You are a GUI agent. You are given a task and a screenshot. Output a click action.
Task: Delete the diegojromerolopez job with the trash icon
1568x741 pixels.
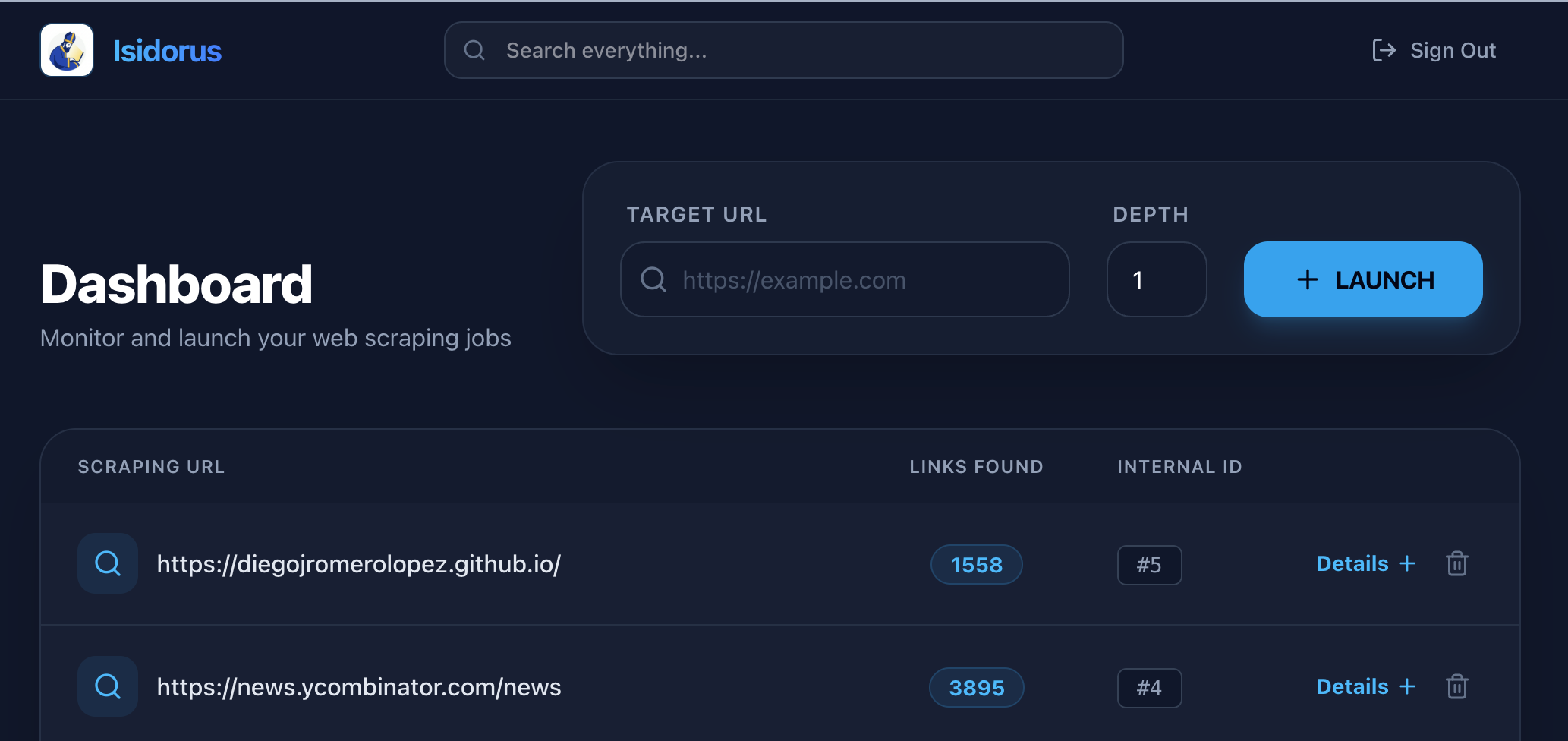(x=1456, y=563)
